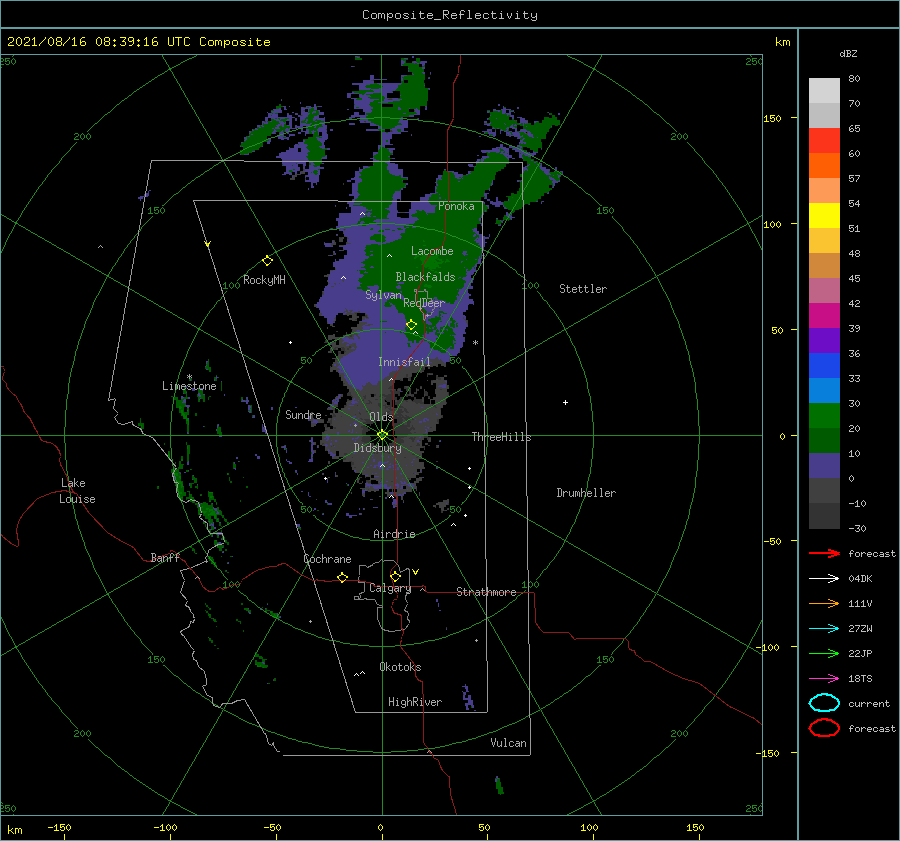Select the yellow diamond marker below RedDeer
Viewport: 900px width, 841px height.
pos(412,325)
